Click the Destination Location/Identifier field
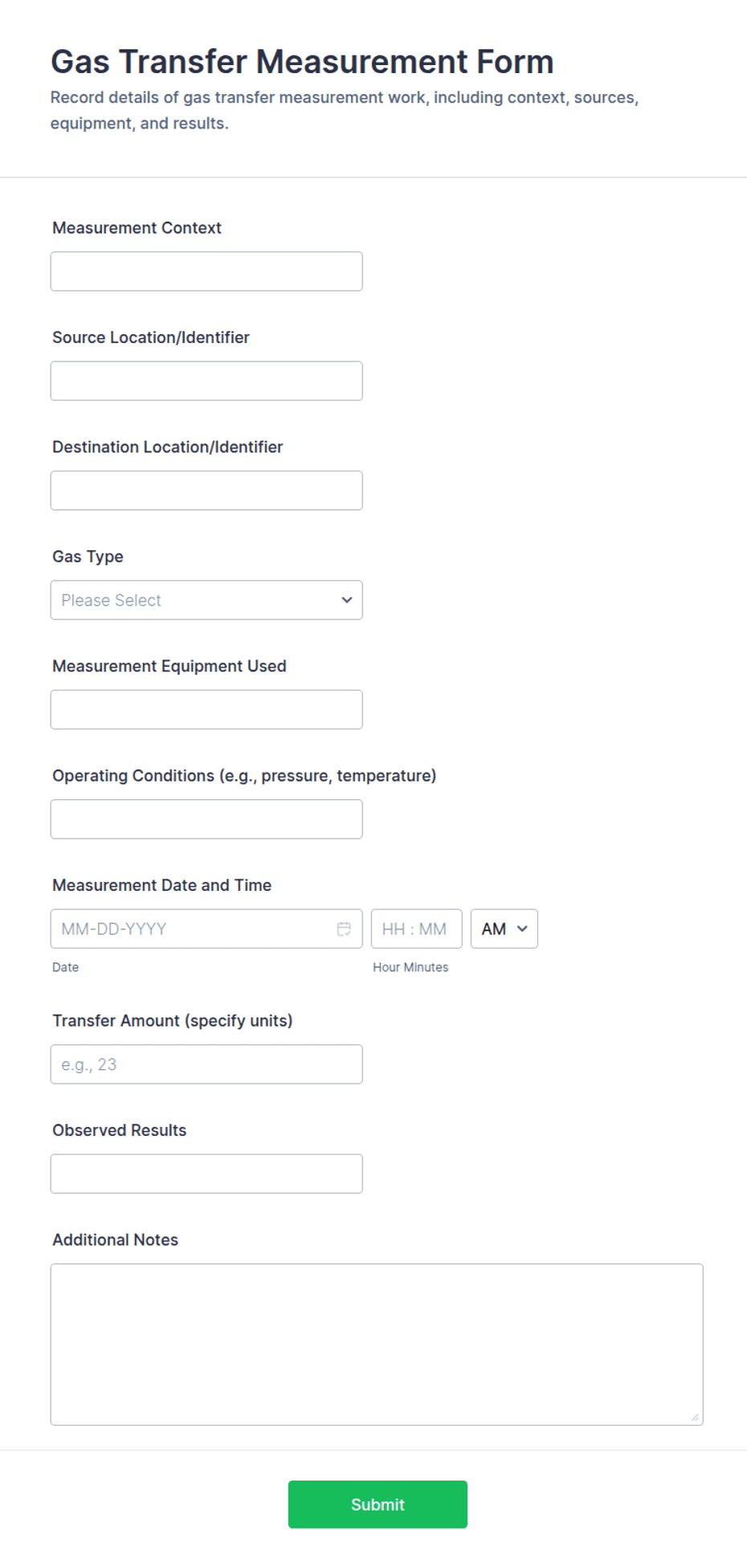 [x=206, y=490]
